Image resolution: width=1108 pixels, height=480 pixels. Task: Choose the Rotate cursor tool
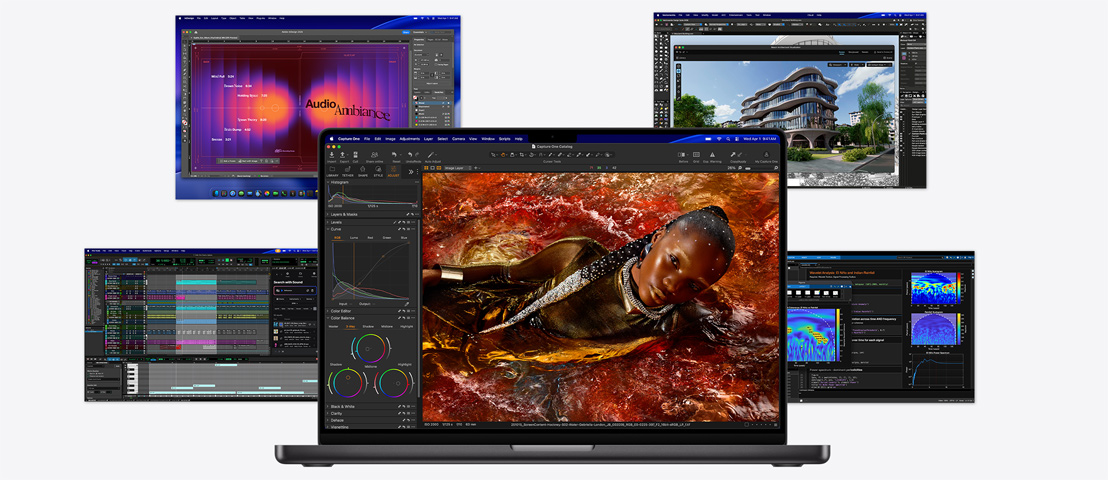pos(531,155)
